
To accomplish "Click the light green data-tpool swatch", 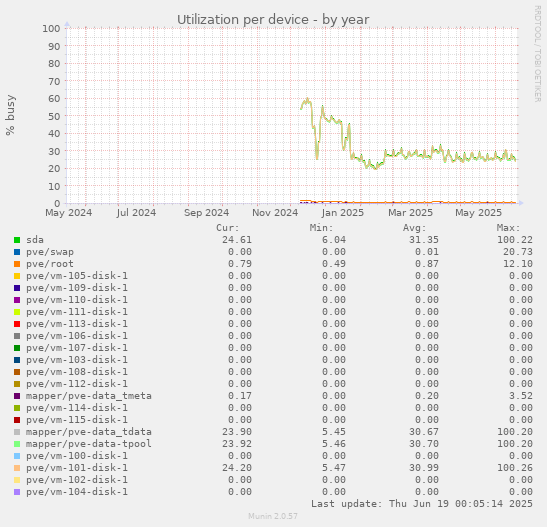I will tap(17, 444).
